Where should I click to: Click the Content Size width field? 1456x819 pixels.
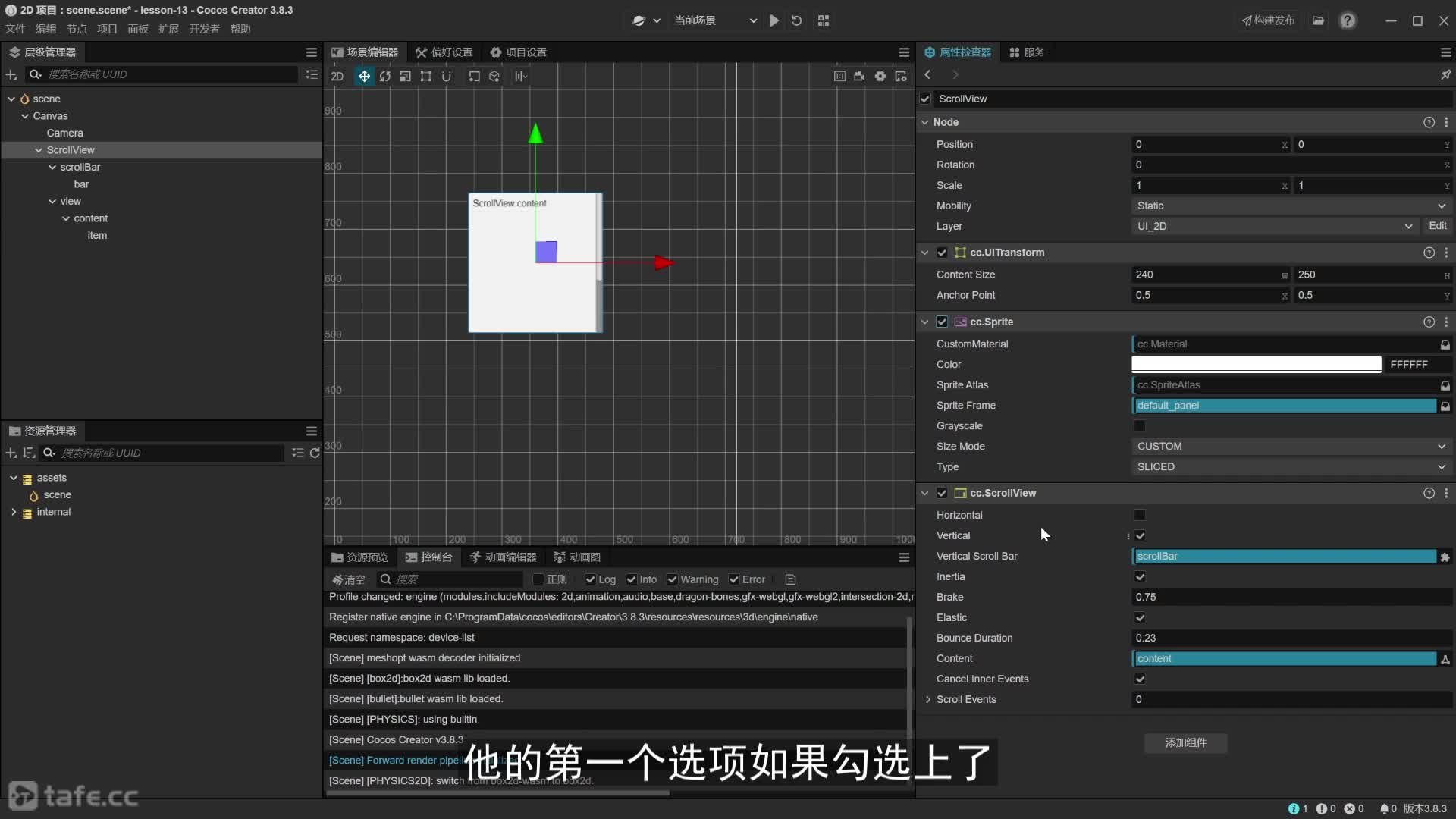tap(1210, 275)
